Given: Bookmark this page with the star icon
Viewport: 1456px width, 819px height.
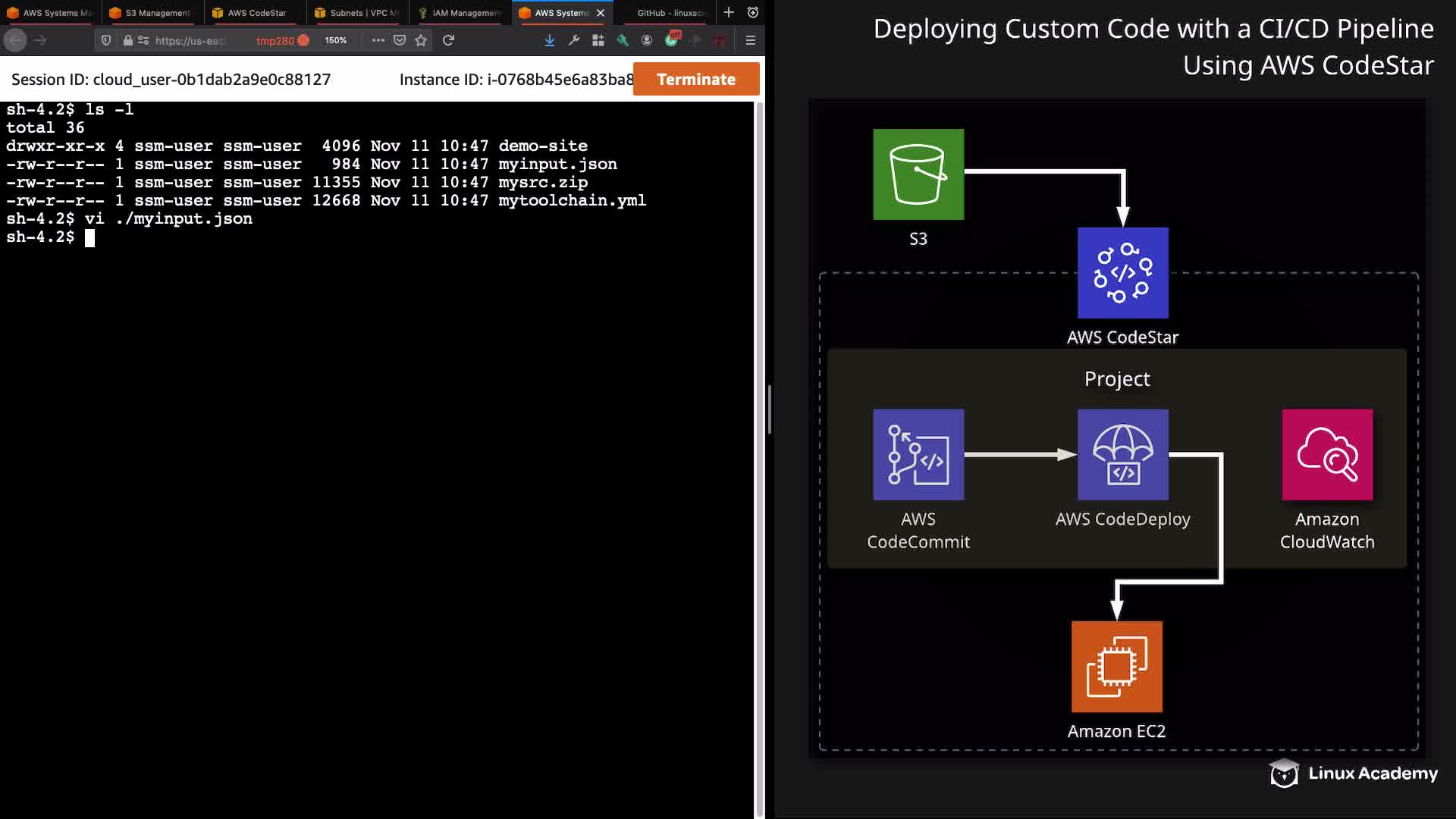Looking at the screenshot, I should tap(421, 40).
